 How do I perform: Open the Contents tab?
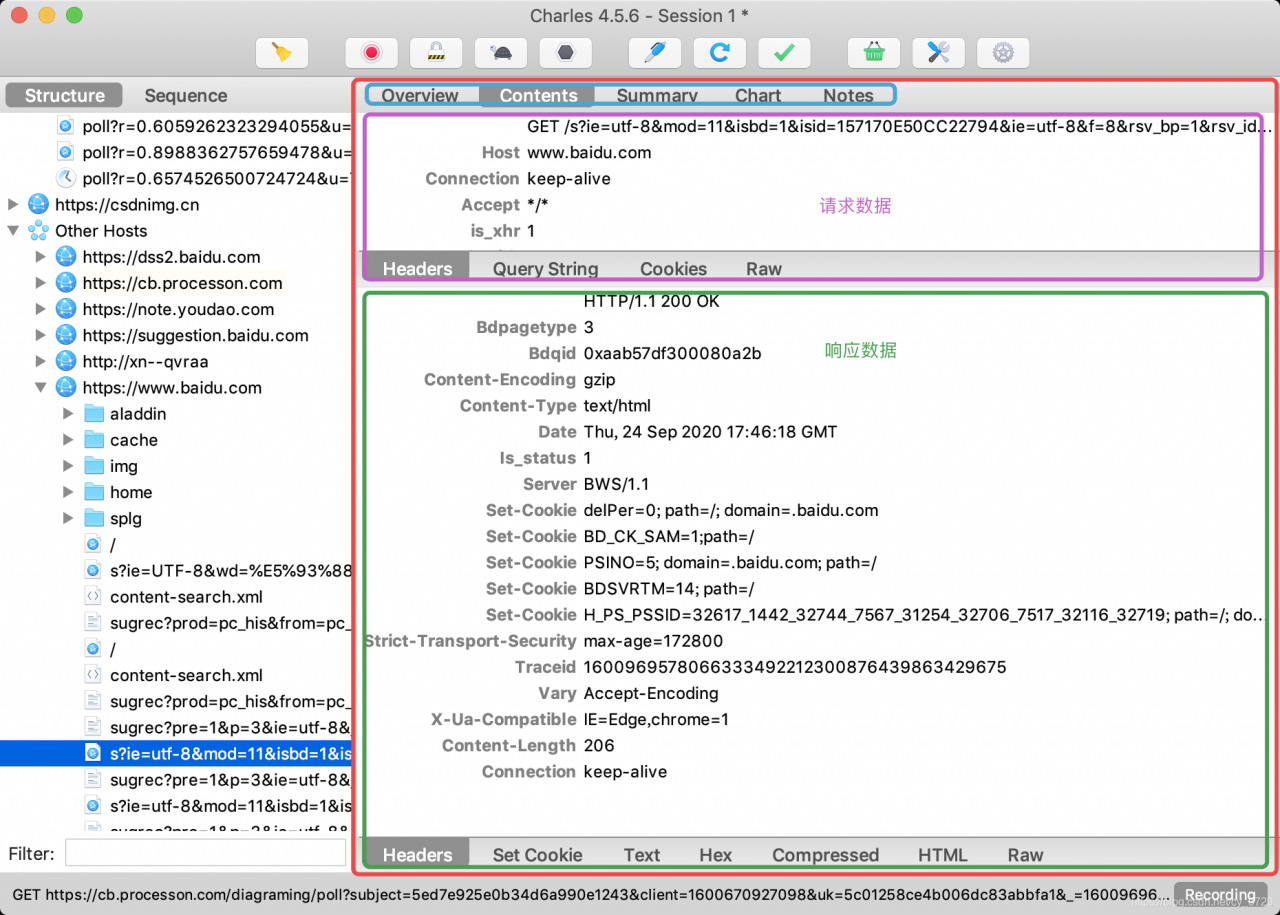coord(538,96)
